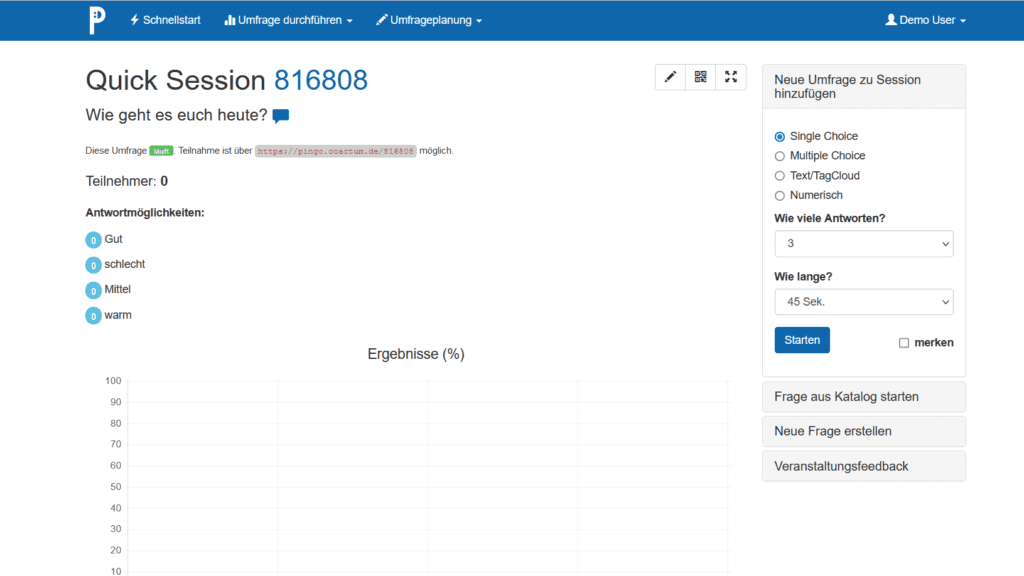Expand the Demo User account menu
The width and height of the screenshot is (1024, 576).
click(x=925, y=19)
